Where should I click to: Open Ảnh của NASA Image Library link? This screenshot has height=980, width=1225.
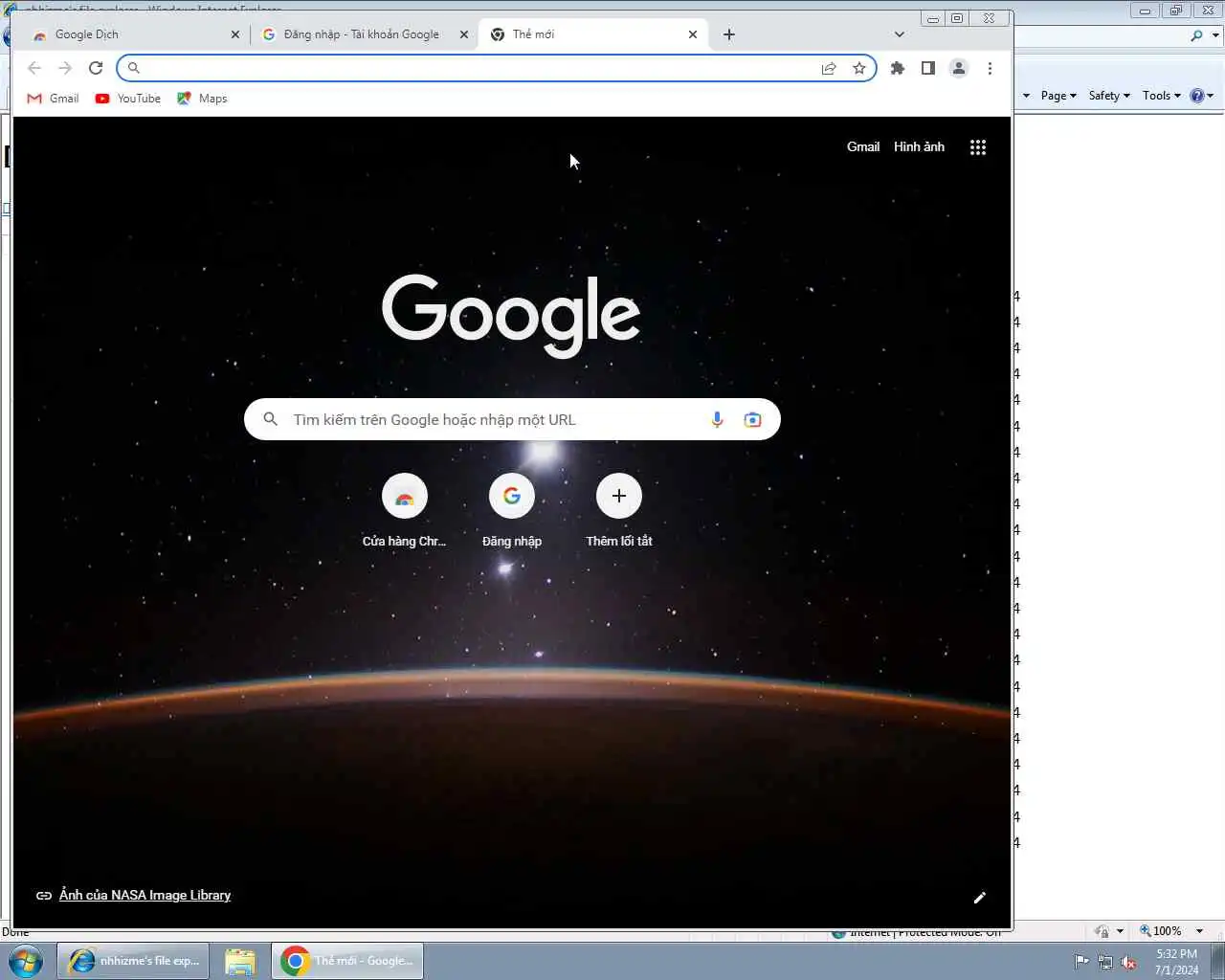(145, 895)
